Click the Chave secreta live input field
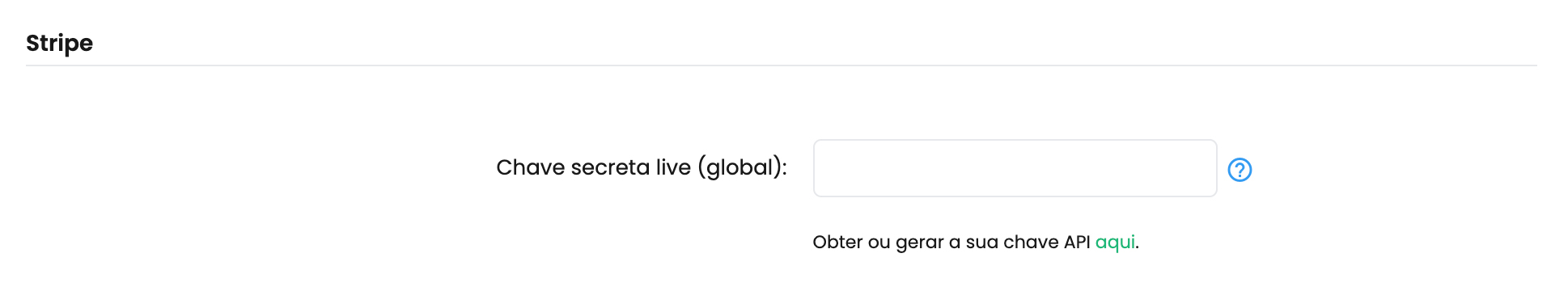The image size is (1568, 304). point(1015,168)
